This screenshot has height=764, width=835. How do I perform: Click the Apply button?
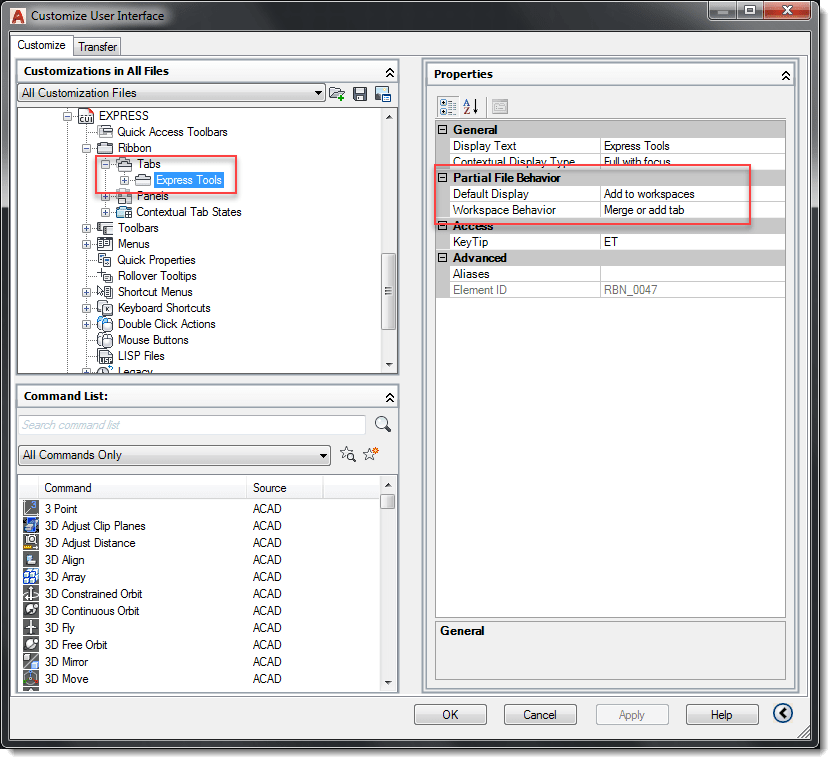[x=632, y=714]
